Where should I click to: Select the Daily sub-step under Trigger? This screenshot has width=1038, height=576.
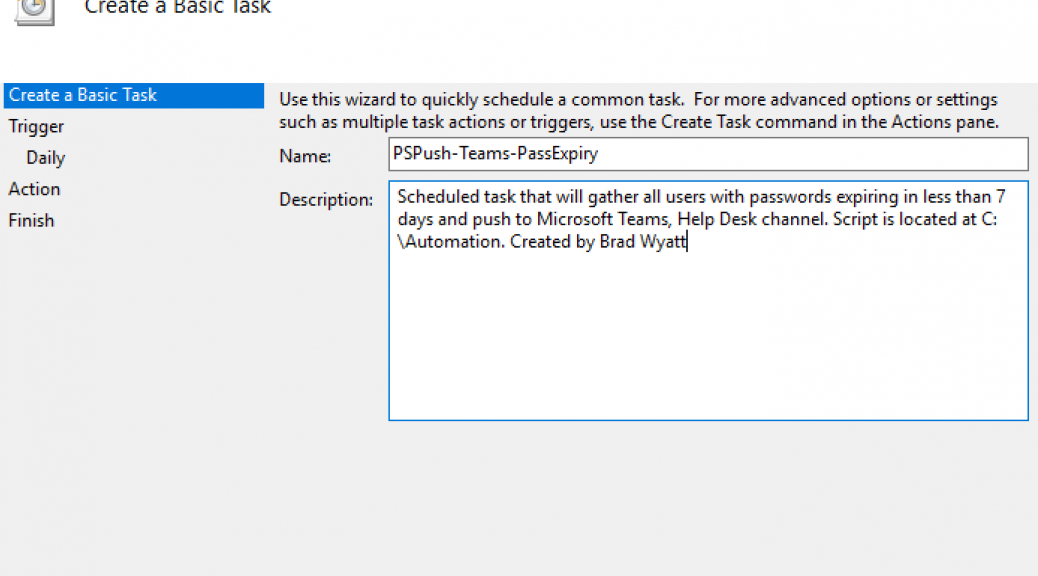click(x=46, y=158)
